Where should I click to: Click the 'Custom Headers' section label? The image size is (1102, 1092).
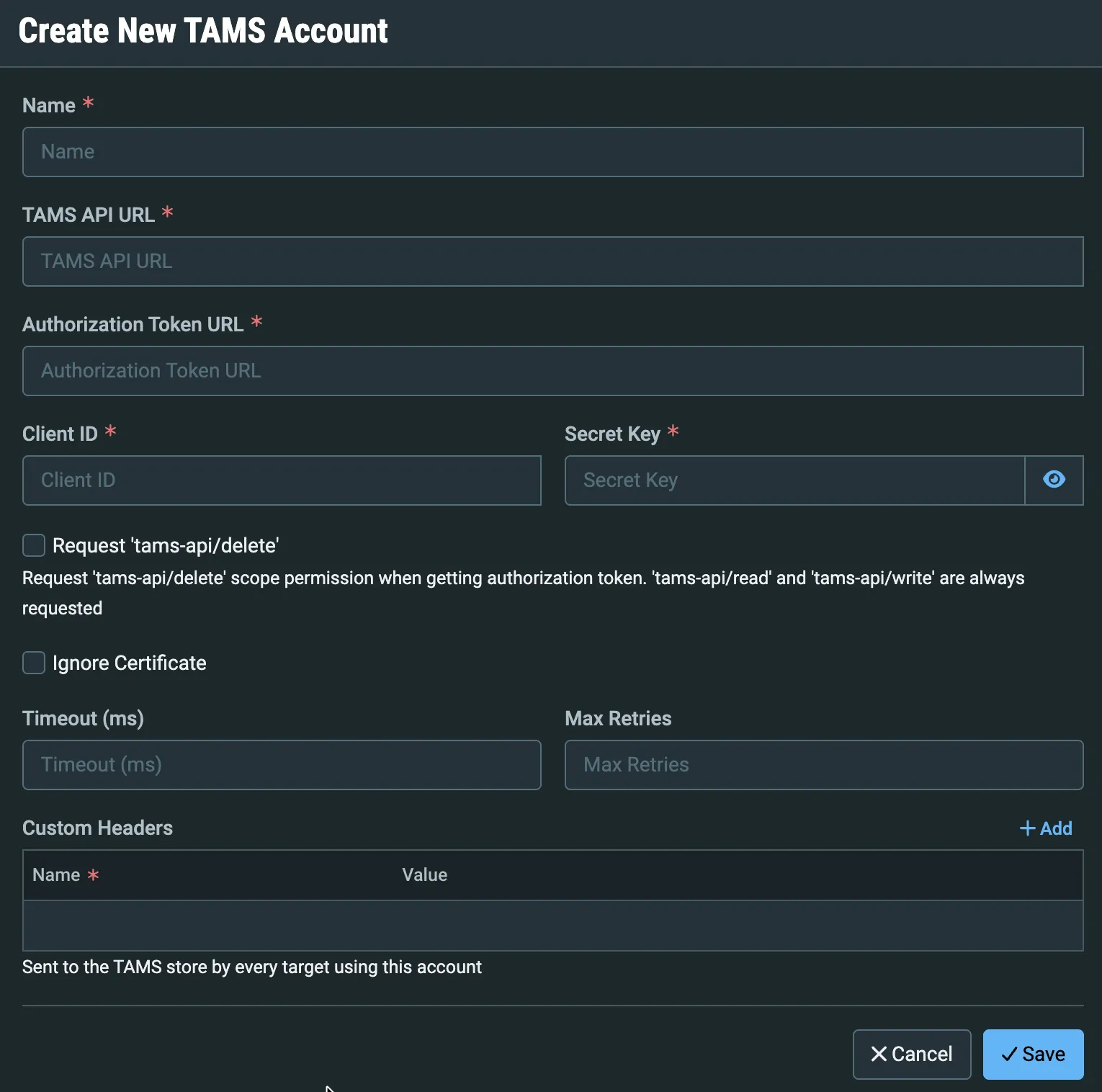pos(98,828)
